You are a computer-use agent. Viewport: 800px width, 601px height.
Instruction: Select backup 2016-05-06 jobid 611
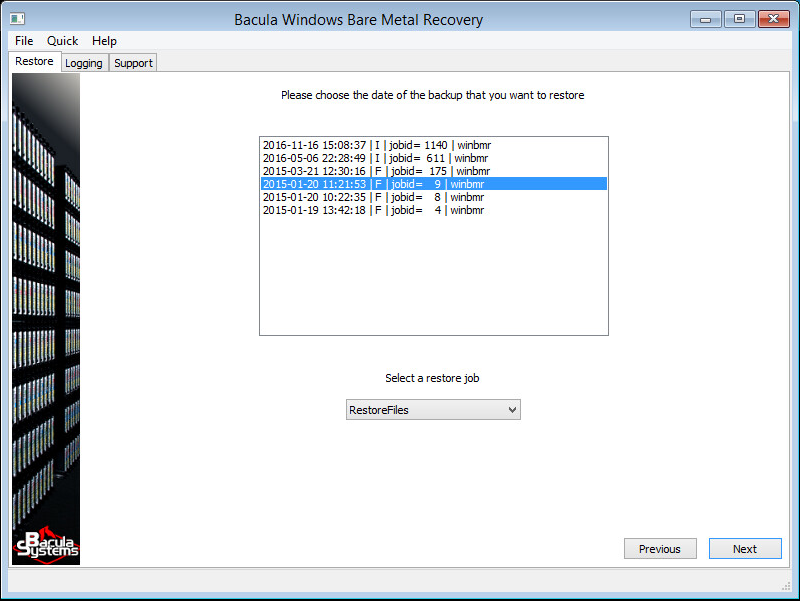[434, 158]
